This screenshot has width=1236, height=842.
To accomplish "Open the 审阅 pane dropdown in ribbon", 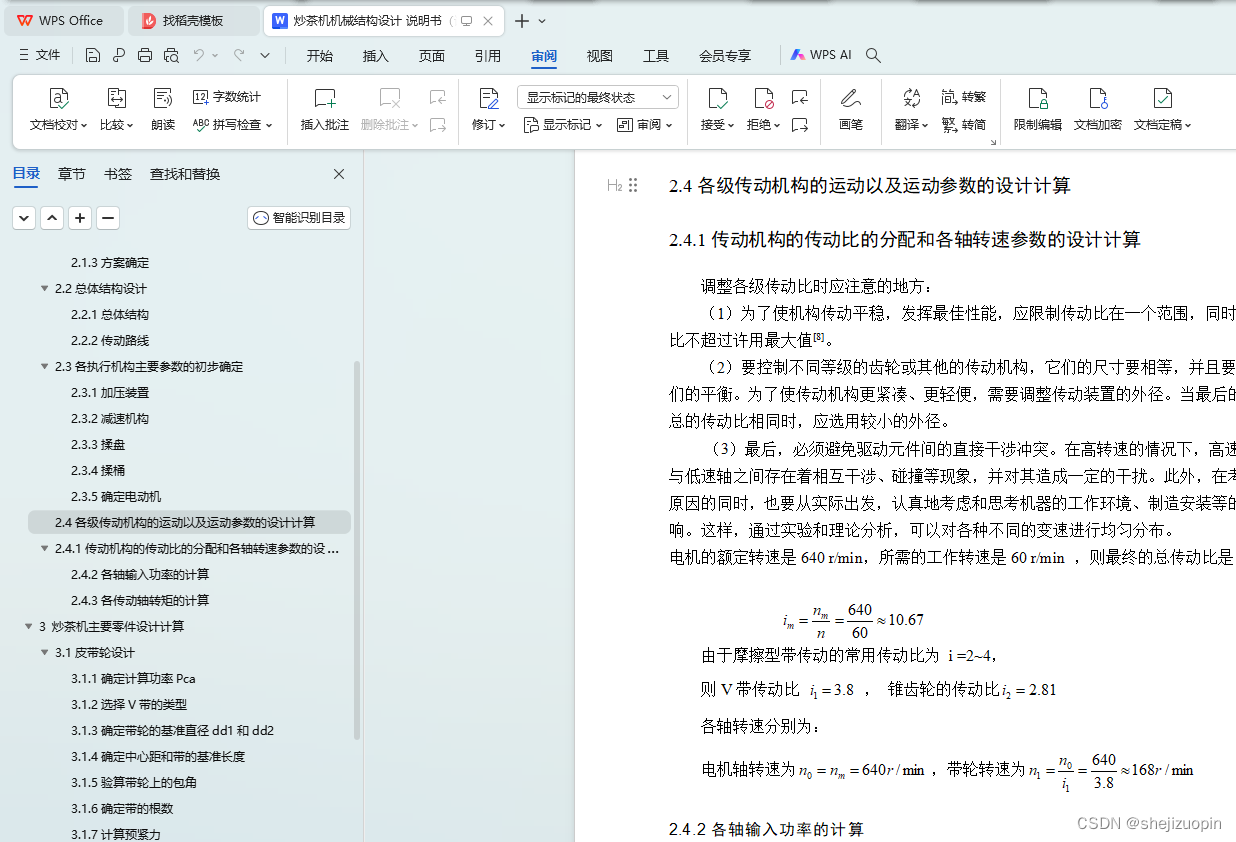I will point(645,125).
